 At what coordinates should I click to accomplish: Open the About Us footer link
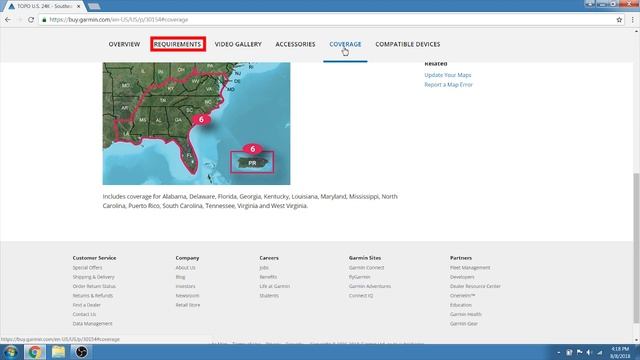tap(185, 268)
